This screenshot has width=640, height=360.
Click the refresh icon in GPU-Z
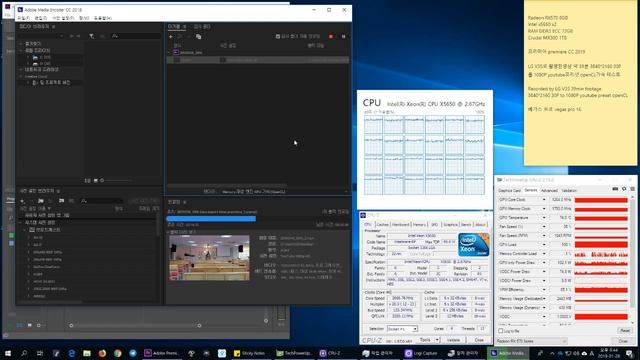624,189
